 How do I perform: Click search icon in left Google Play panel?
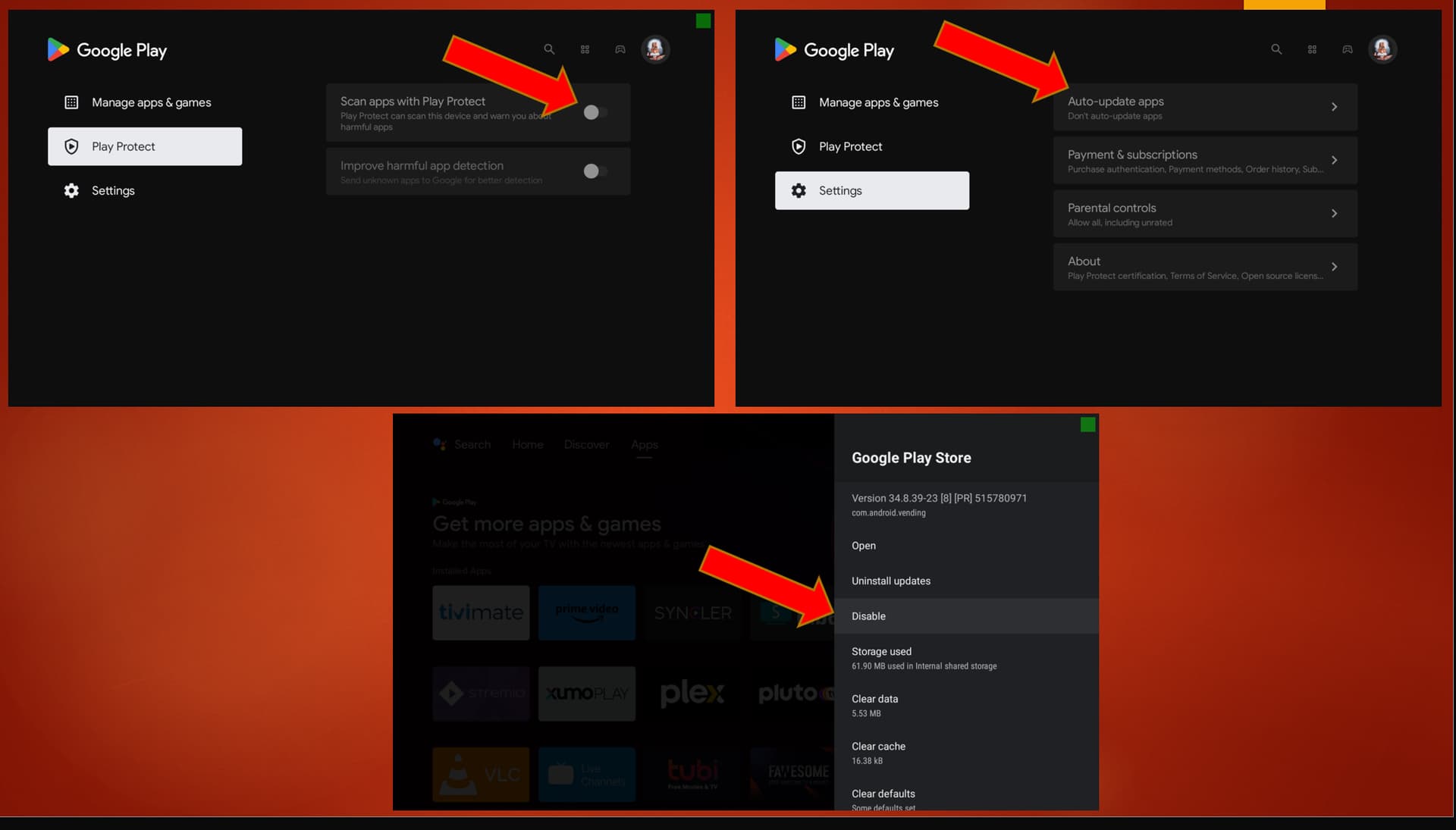[549, 49]
